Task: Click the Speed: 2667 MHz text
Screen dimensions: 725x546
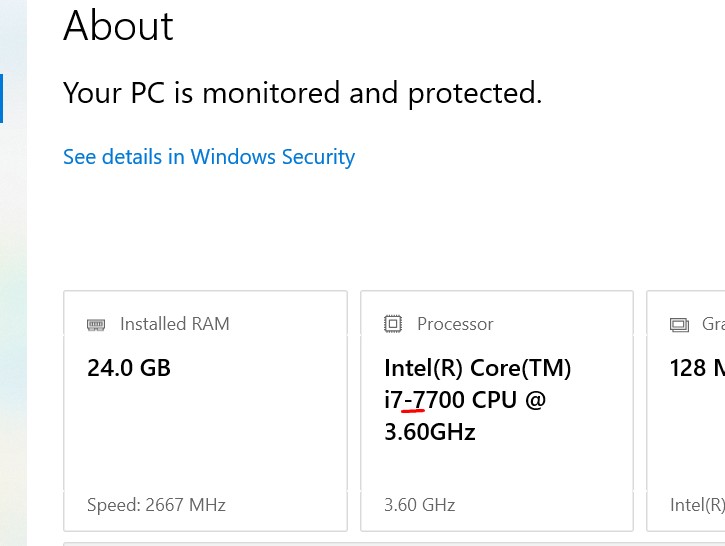Action: tap(156, 504)
